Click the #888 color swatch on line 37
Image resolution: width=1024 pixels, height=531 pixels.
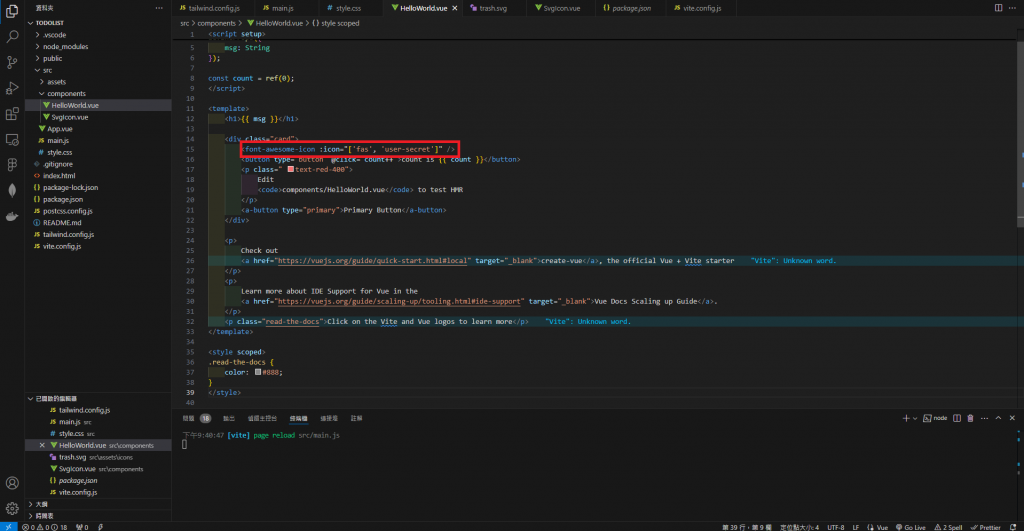point(258,372)
